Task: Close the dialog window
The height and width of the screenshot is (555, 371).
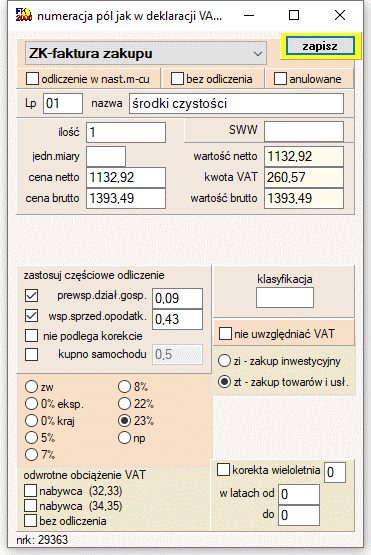Action: (x=340, y=15)
